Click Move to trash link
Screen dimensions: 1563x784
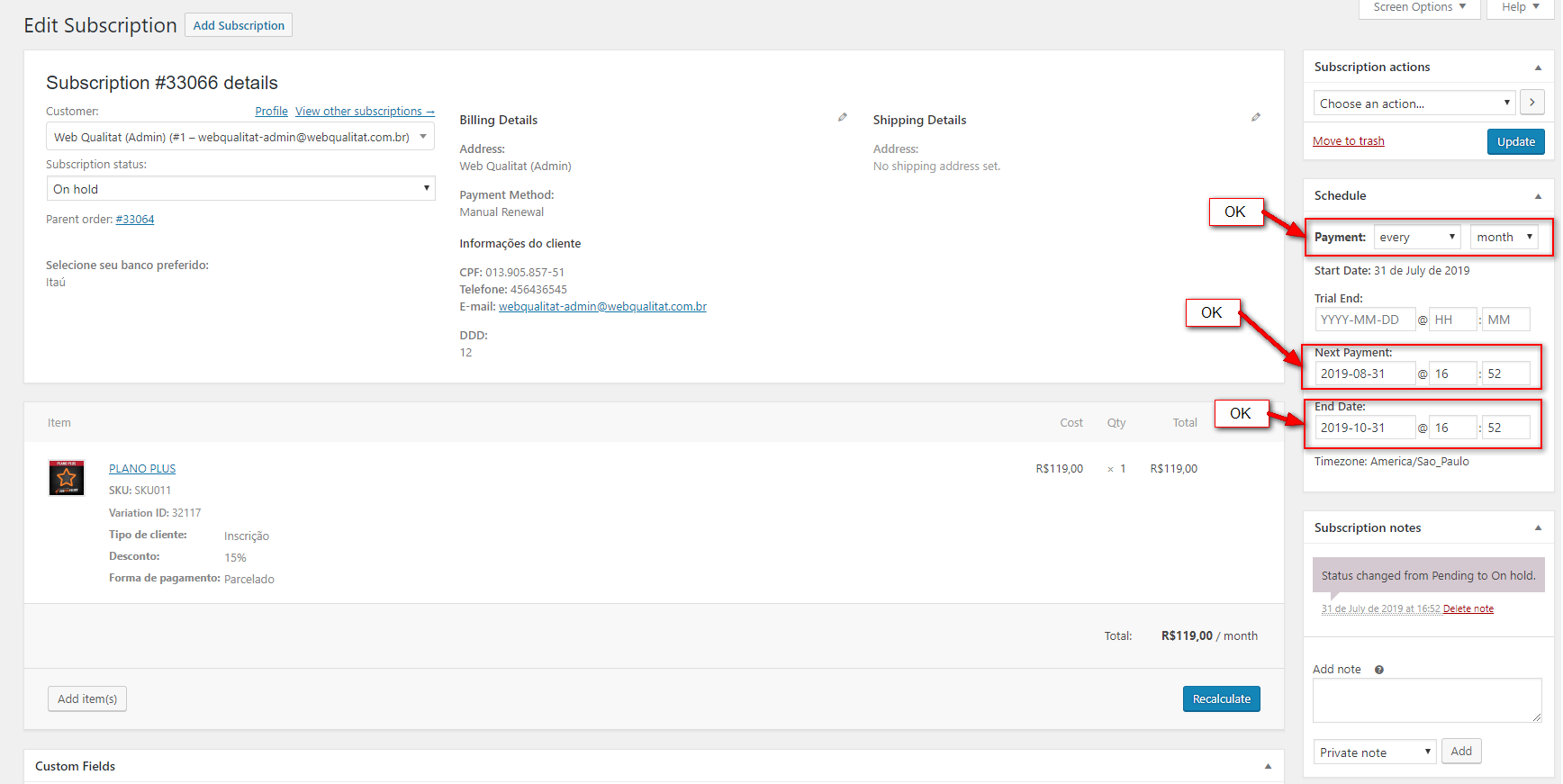1348,141
